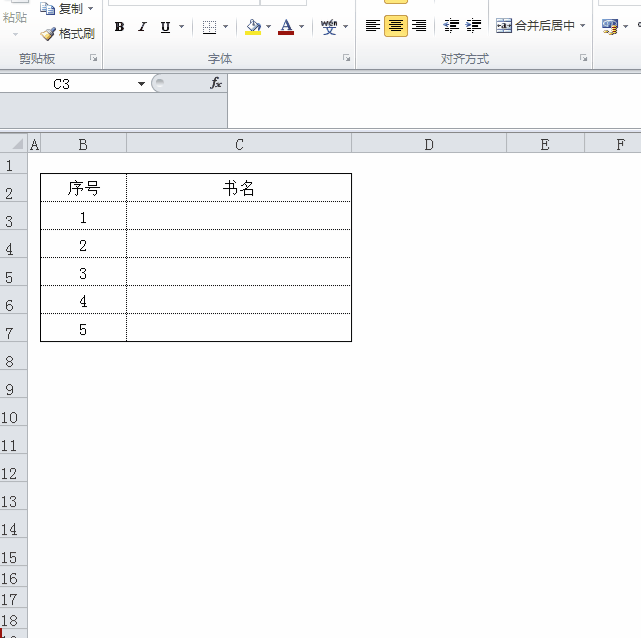Click 粘贴 paste button
Viewport: 641px width, 638px height.
(x=15, y=17)
